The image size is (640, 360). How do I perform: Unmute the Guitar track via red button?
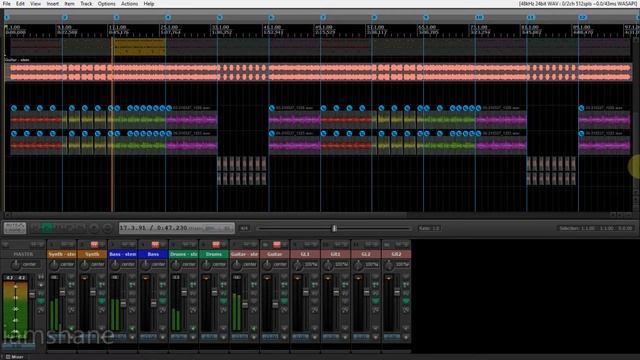pos(277,244)
